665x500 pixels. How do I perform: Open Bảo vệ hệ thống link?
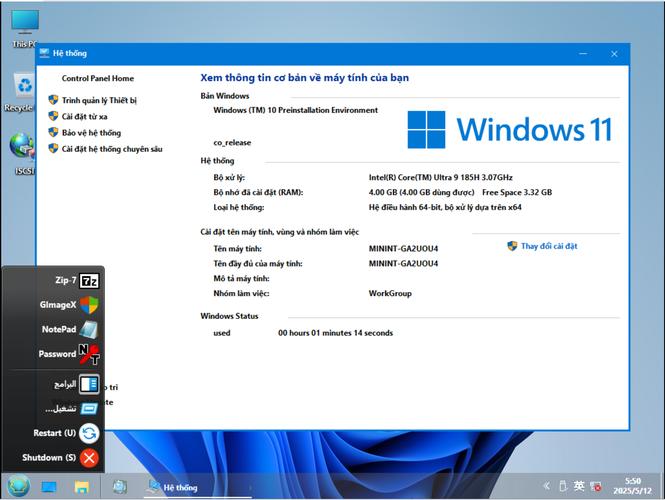91,133
